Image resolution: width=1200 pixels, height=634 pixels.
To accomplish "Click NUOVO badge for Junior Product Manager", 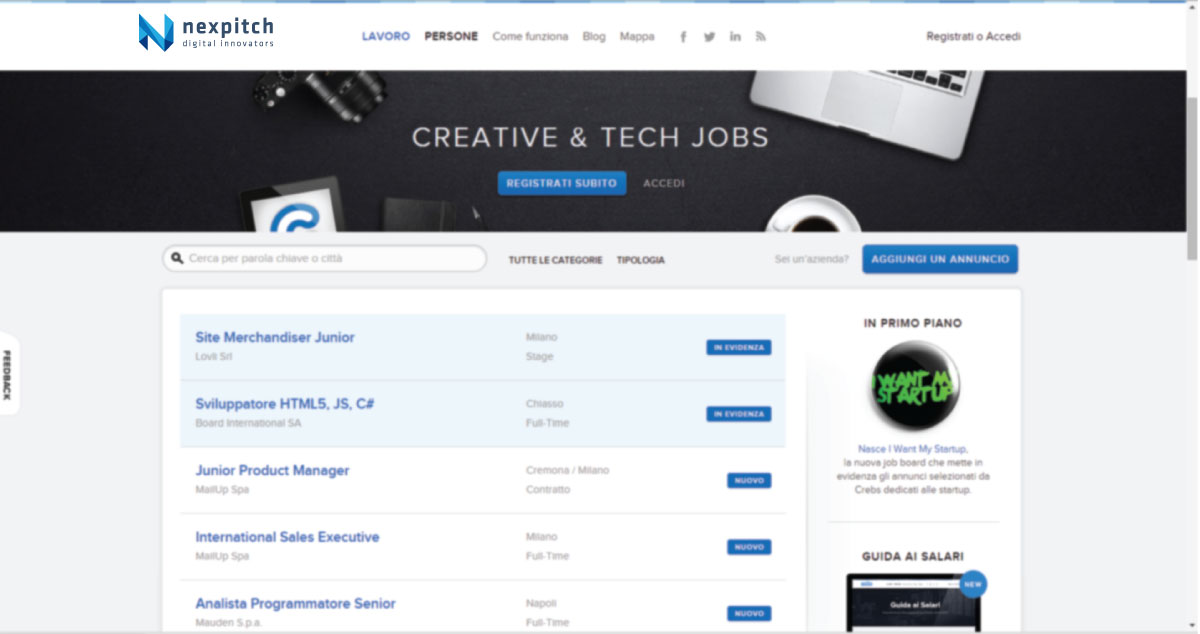I will click(749, 480).
